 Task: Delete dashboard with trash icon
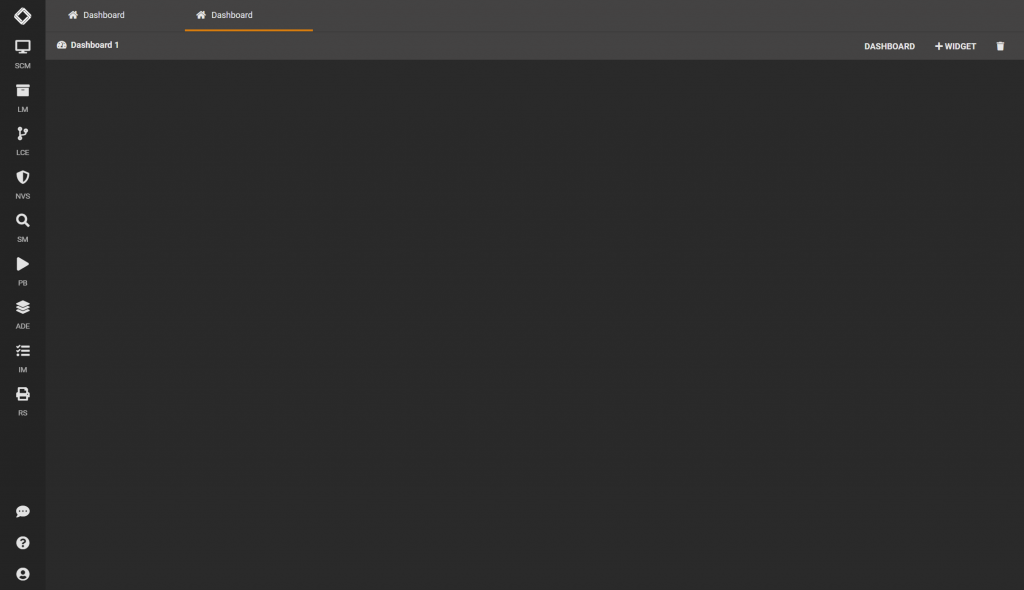(1000, 46)
